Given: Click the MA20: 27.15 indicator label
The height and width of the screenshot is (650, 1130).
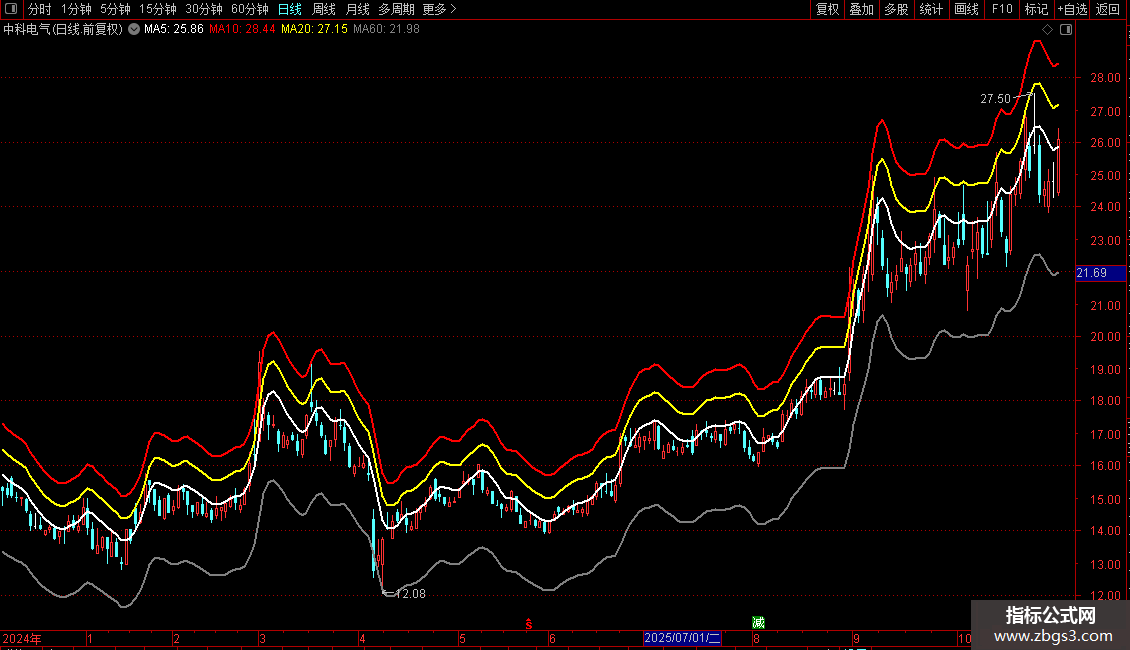Looking at the screenshot, I should [x=314, y=30].
